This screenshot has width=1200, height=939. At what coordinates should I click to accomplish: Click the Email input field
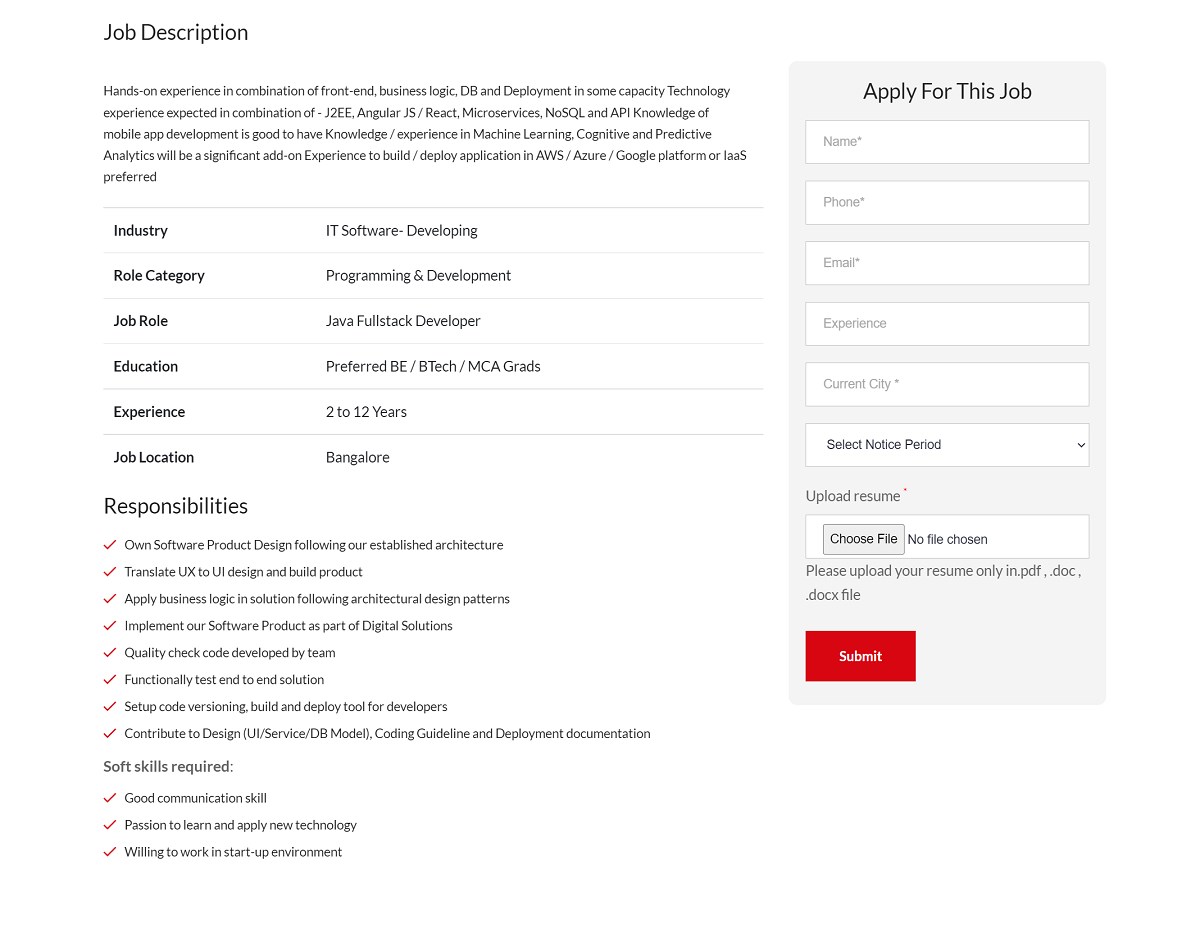[x=946, y=262]
